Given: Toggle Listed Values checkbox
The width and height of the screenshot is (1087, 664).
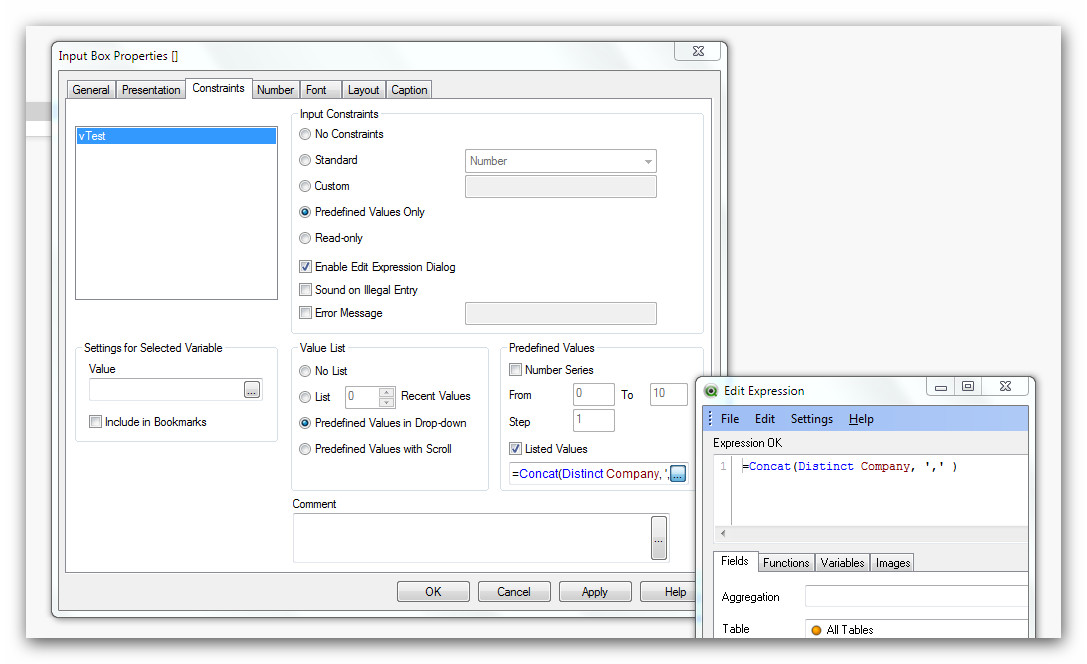Looking at the screenshot, I should click(515, 448).
